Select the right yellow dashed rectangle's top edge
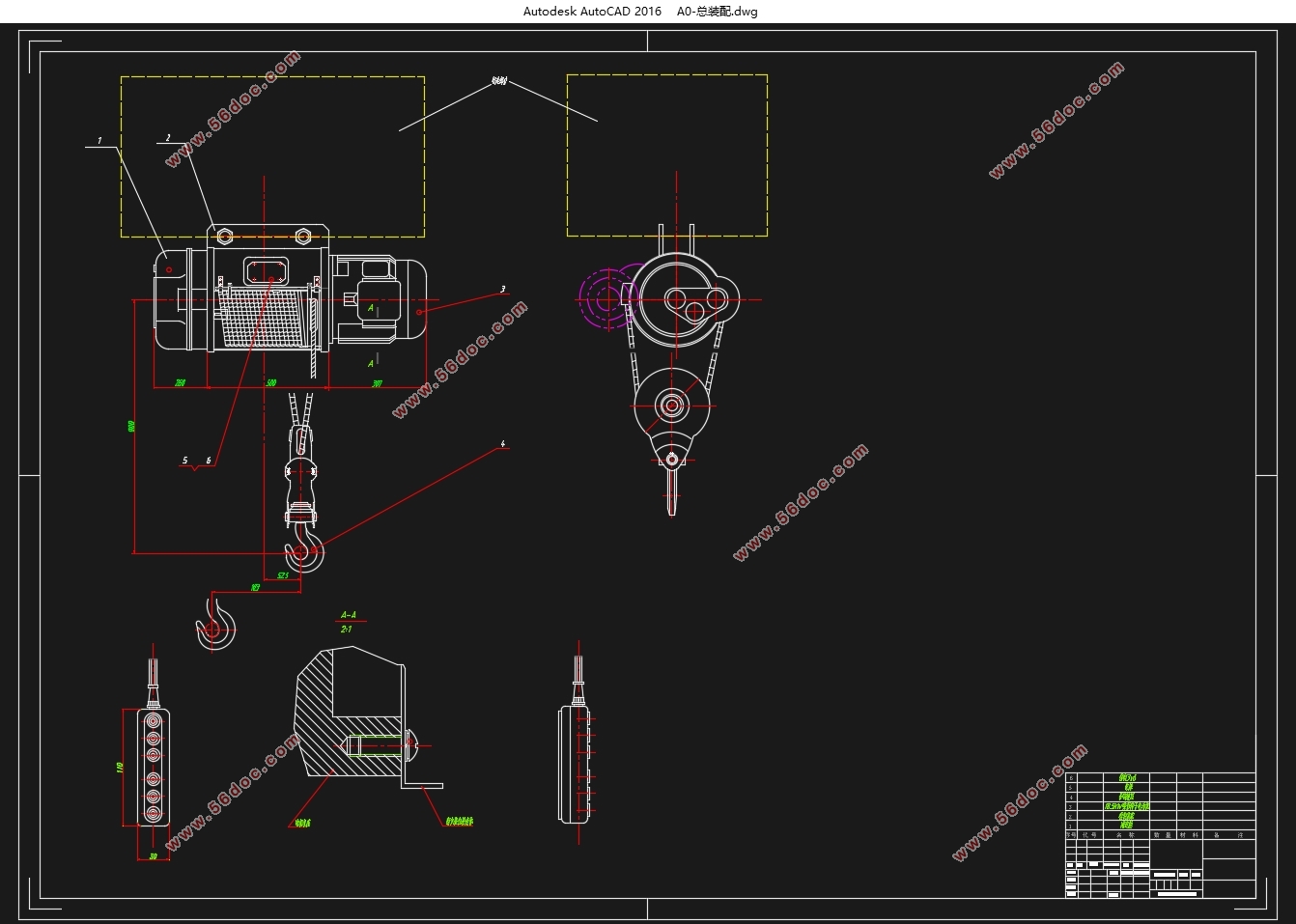 click(666, 75)
